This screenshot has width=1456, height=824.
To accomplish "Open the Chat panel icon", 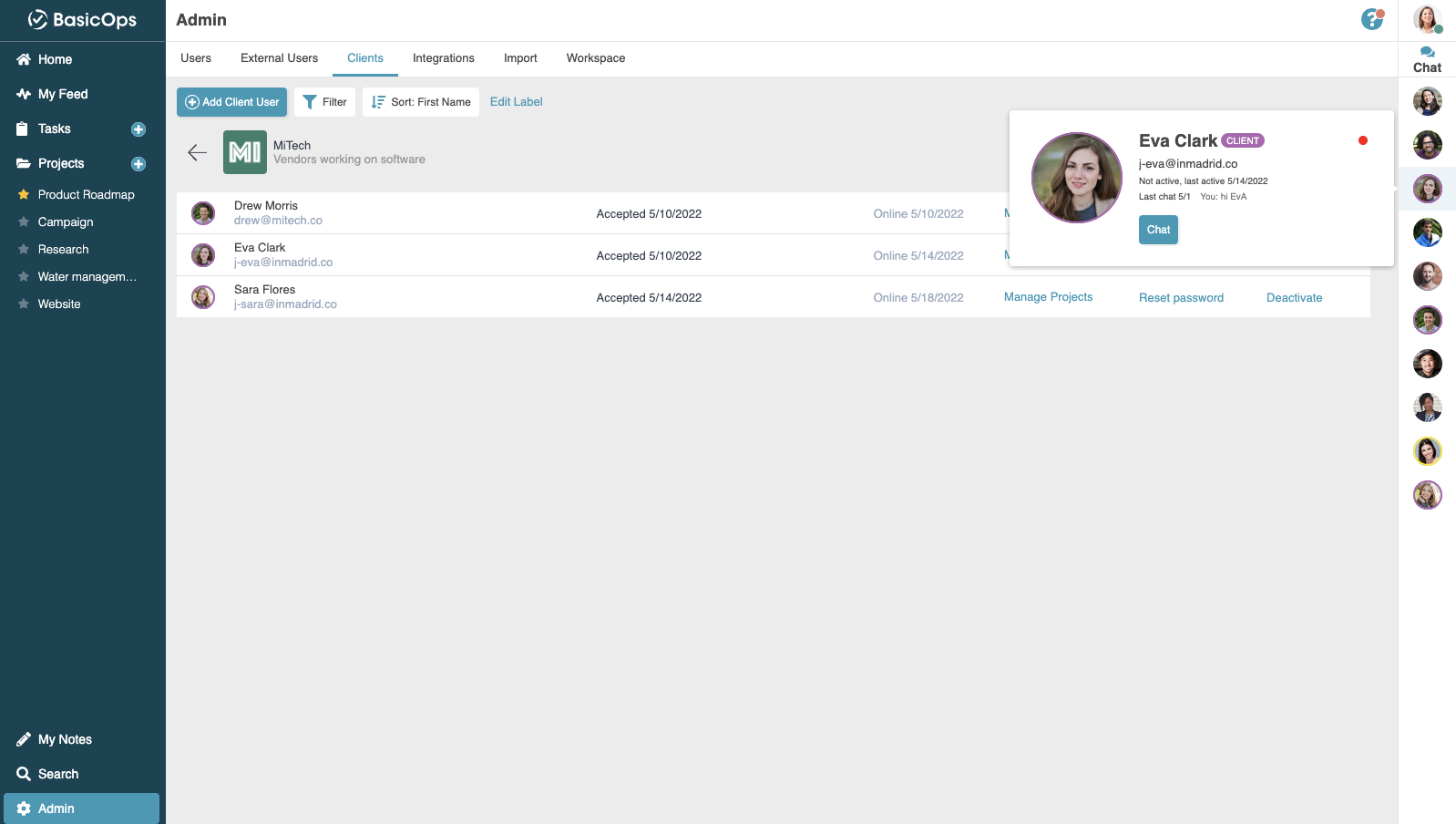I will pyautogui.click(x=1427, y=60).
